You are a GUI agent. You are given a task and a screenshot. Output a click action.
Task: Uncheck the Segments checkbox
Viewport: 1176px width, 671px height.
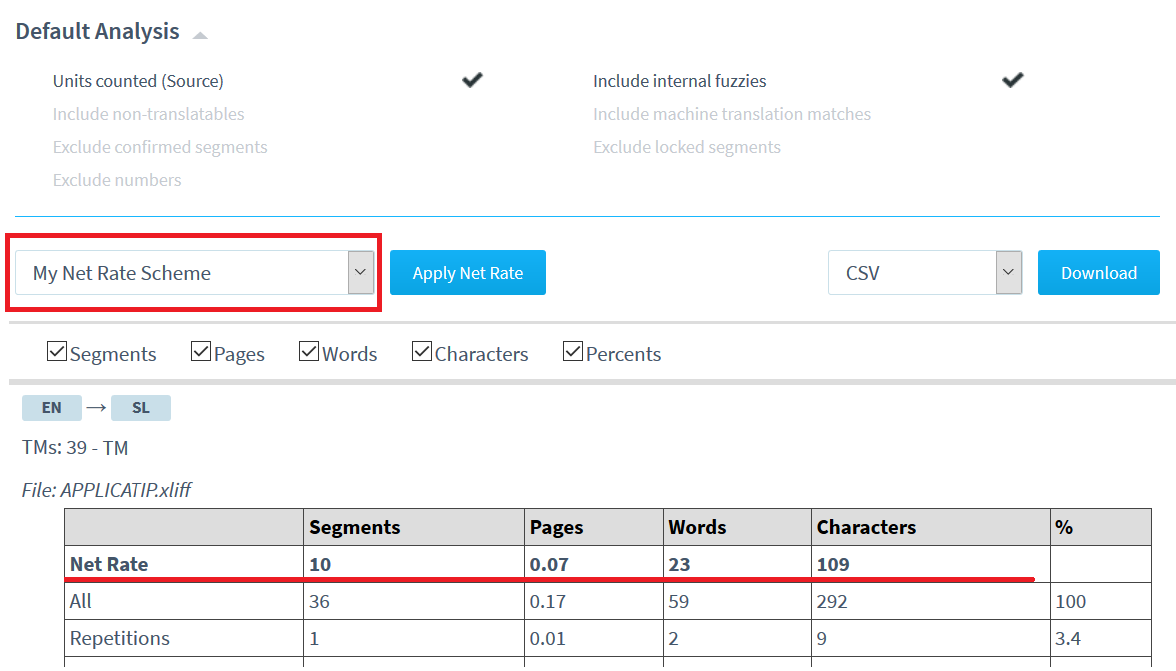pyautogui.click(x=57, y=351)
